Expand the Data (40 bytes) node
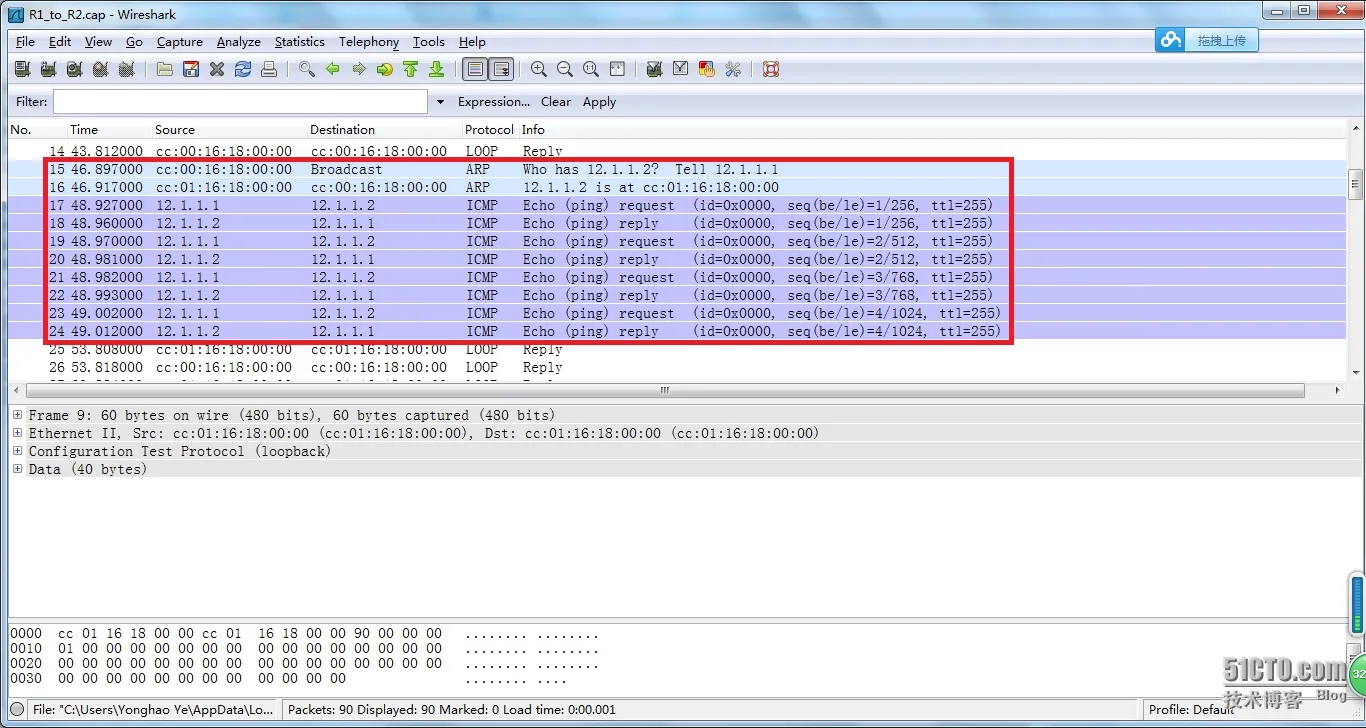This screenshot has height=728, width=1366. tap(18, 469)
